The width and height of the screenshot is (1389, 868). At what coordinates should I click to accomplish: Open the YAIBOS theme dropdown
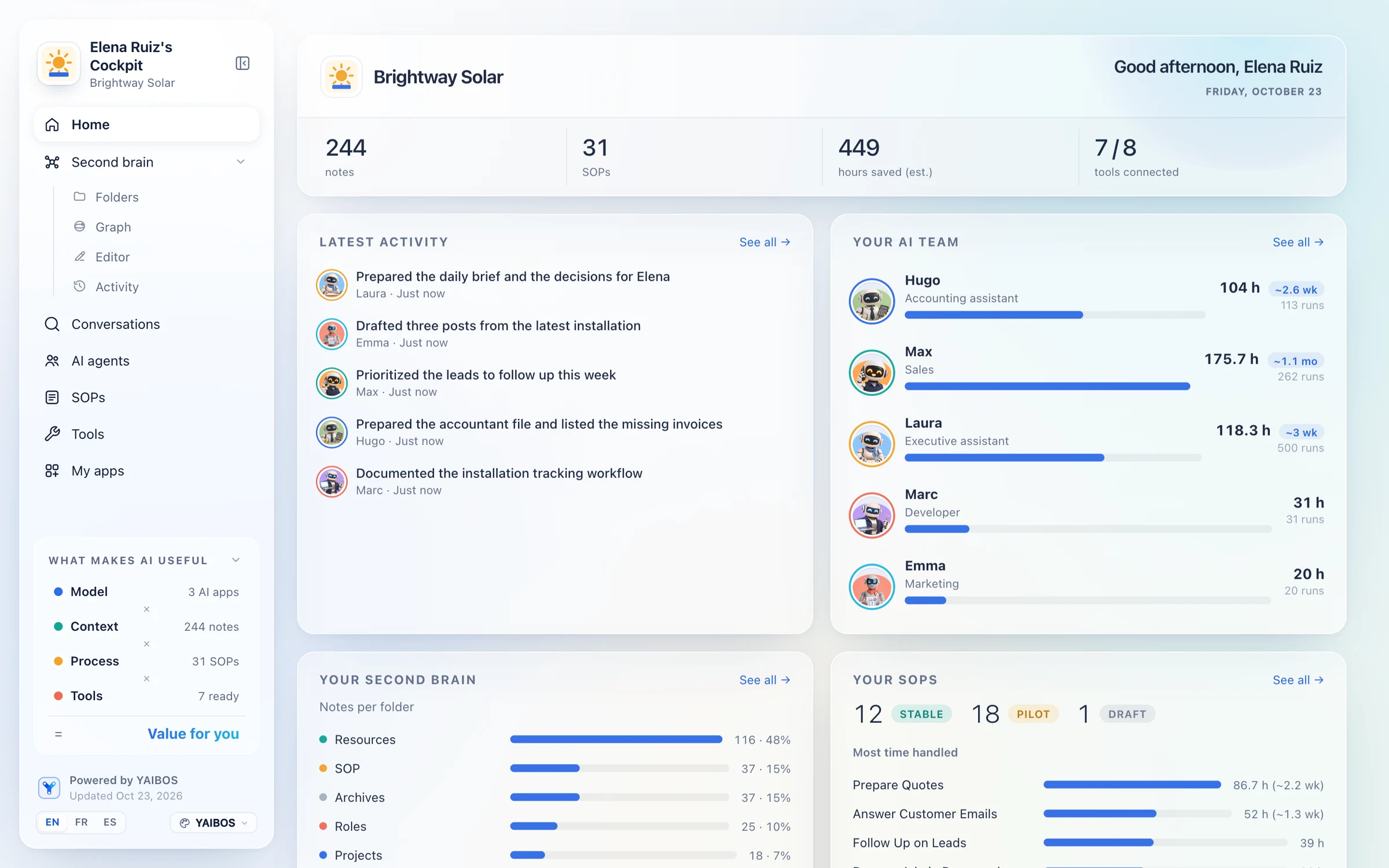(x=214, y=823)
